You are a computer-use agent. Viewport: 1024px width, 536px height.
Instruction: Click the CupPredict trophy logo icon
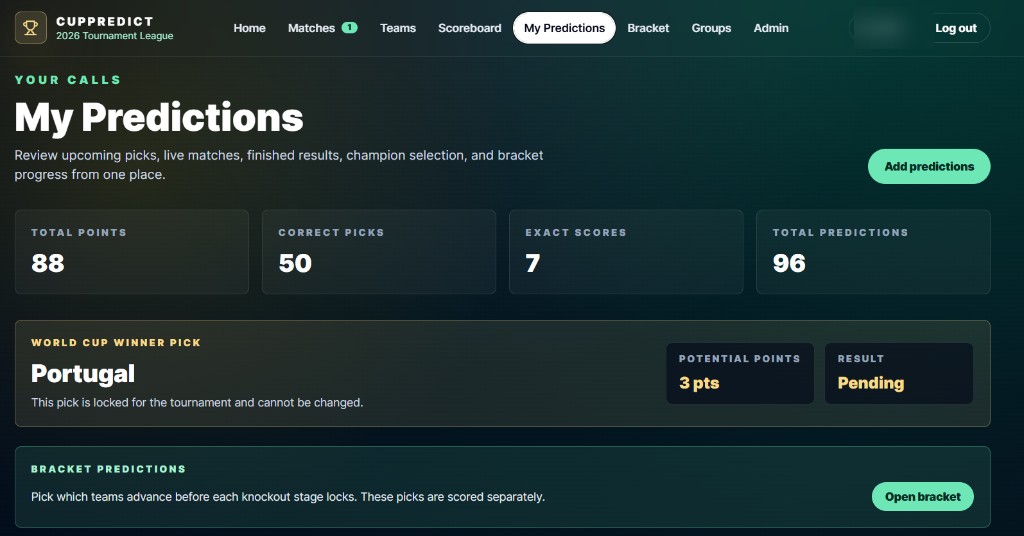pyautogui.click(x=31, y=28)
